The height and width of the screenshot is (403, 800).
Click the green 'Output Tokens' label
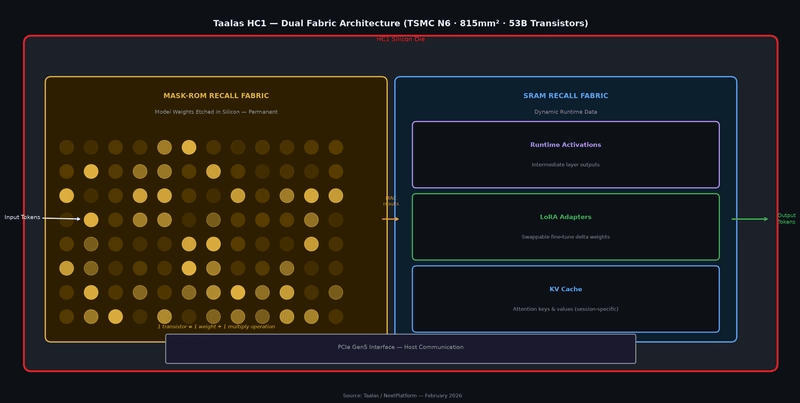[x=786, y=219]
